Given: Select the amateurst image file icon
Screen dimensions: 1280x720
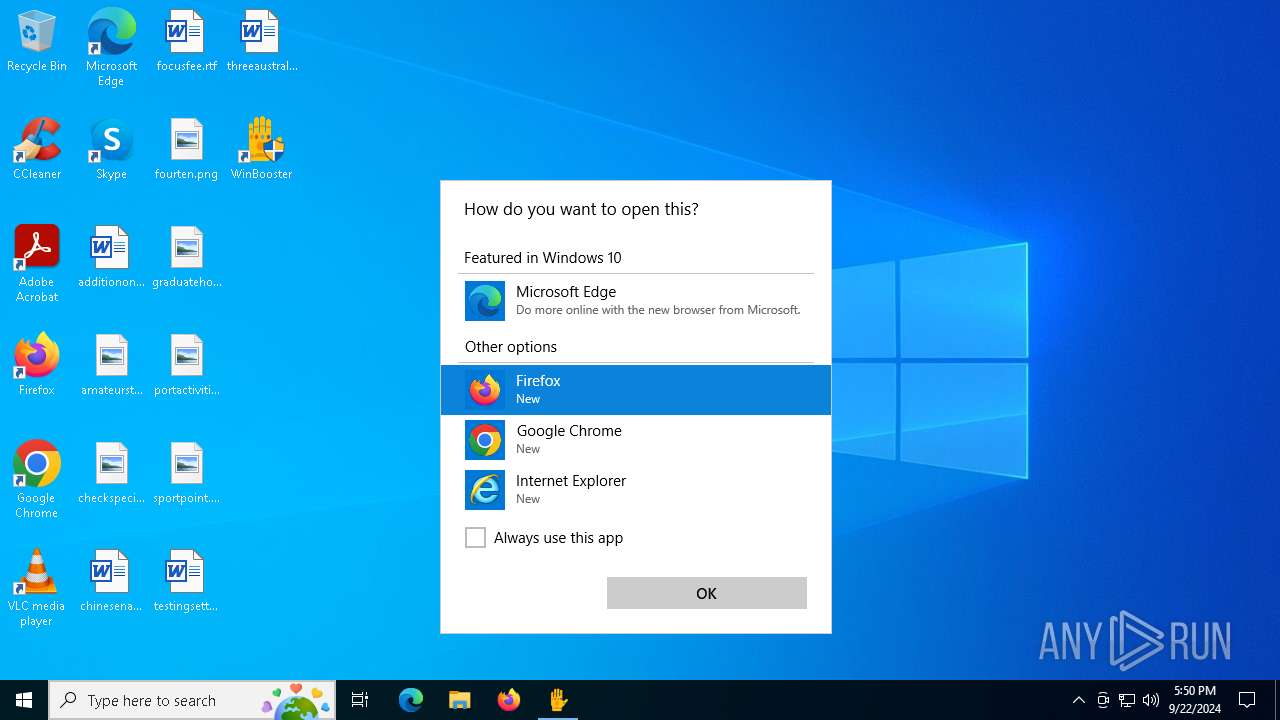Looking at the screenshot, I should coord(111,366).
